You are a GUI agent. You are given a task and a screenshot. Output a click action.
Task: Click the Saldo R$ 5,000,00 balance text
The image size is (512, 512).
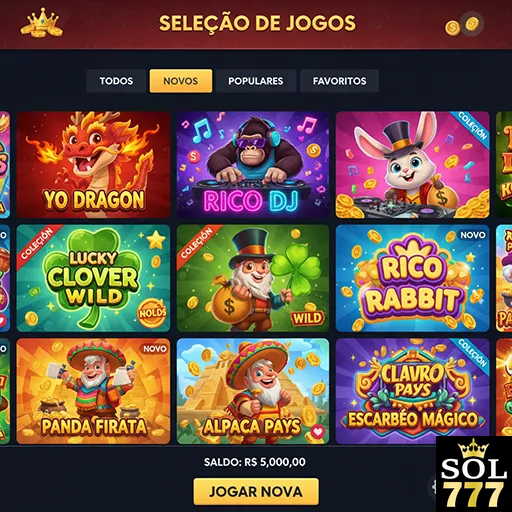tap(255, 462)
